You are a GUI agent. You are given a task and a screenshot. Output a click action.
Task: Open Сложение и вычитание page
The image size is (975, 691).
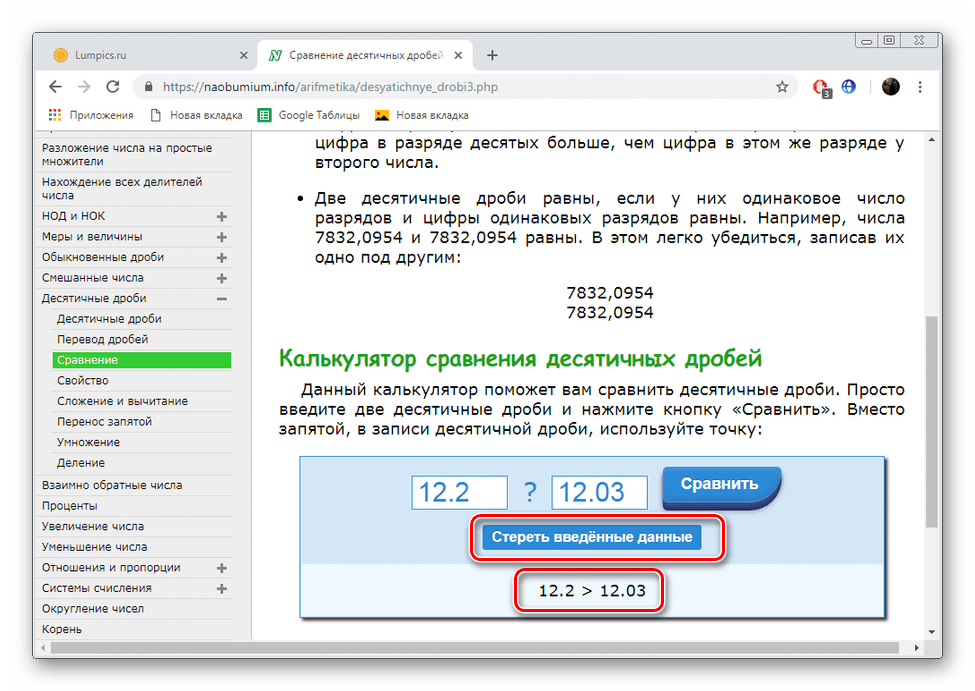(x=122, y=401)
